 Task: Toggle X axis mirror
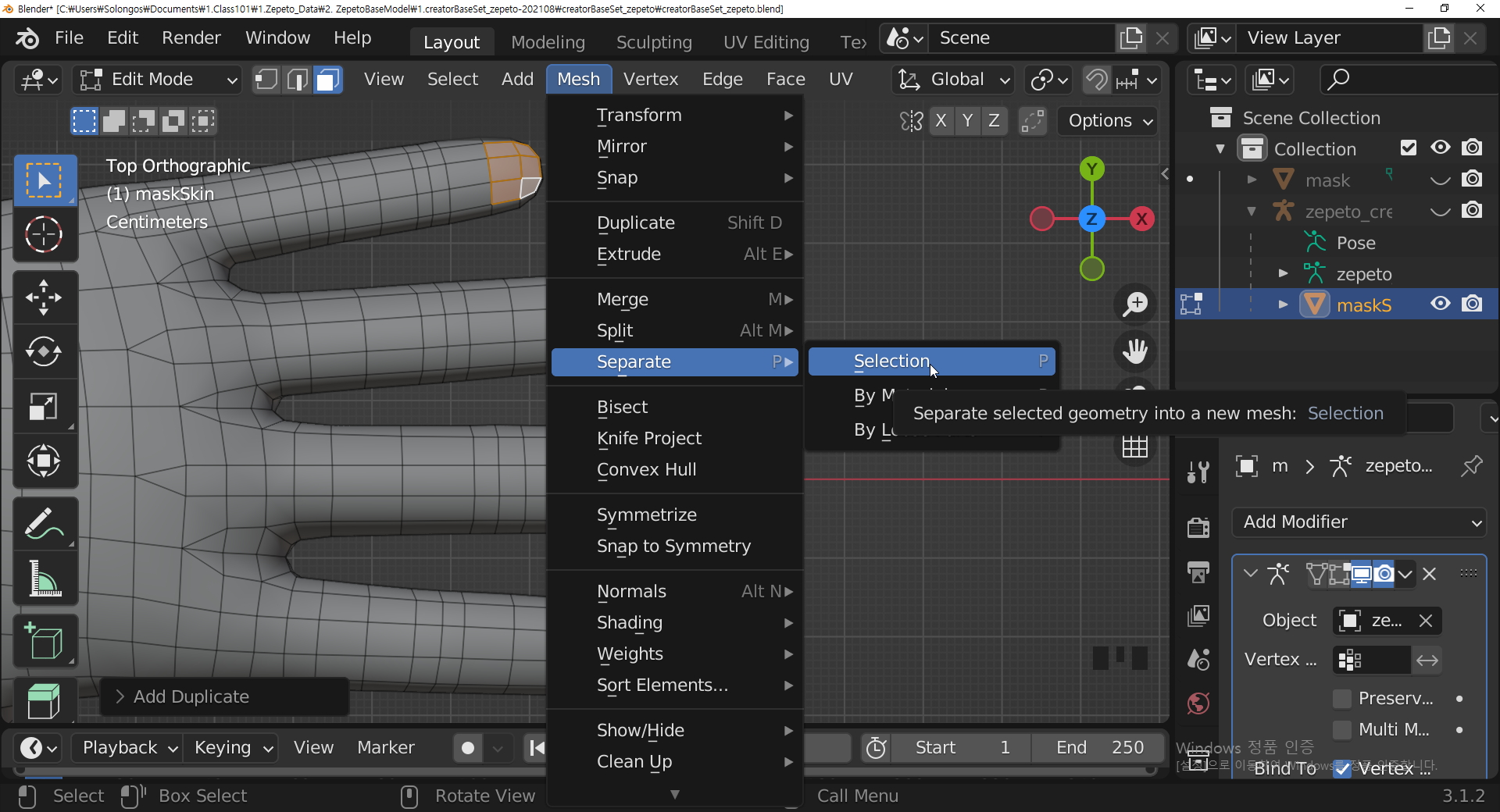click(x=941, y=121)
